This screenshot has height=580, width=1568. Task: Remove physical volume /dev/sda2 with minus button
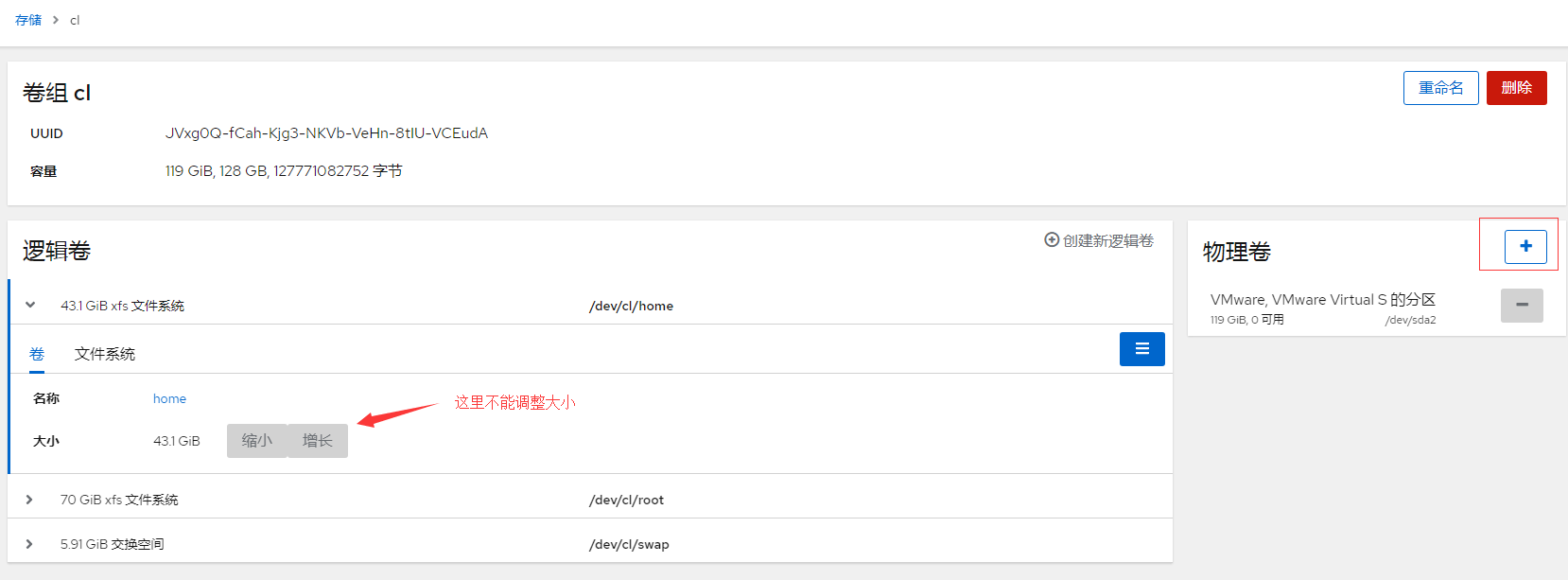(1522, 305)
